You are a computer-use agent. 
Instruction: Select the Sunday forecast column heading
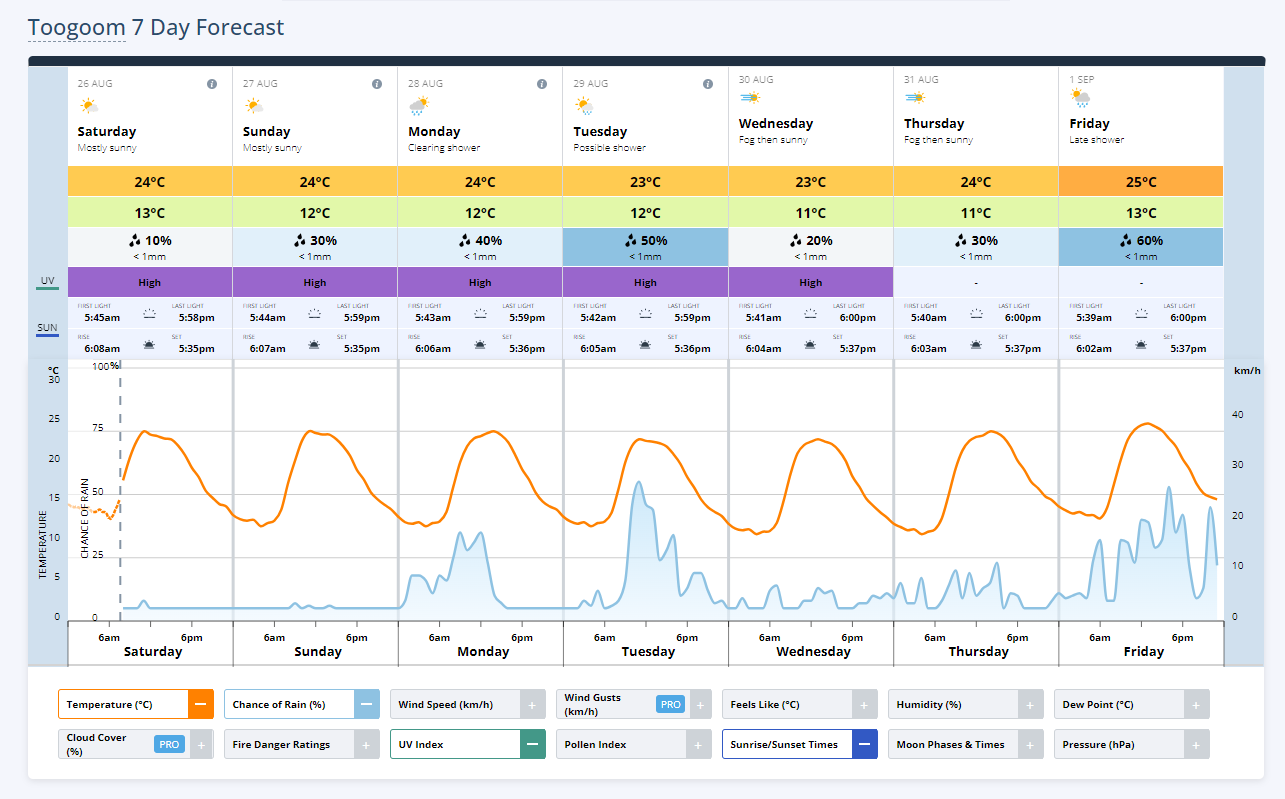click(x=267, y=131)
